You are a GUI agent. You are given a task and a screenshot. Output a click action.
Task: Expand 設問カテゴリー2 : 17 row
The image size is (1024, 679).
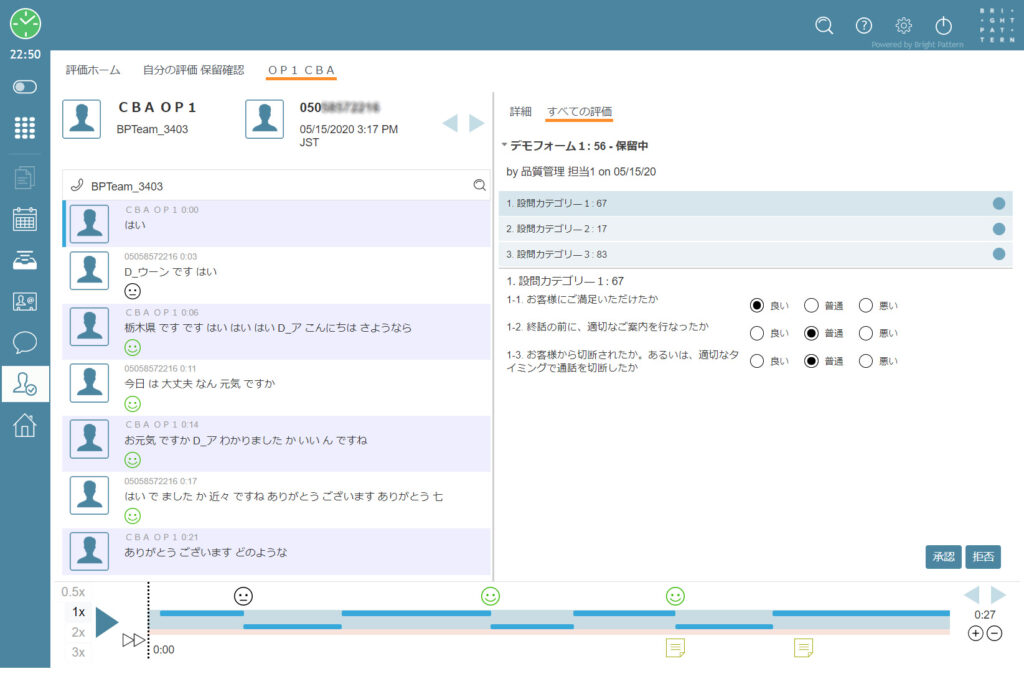[x=756, y=229]
